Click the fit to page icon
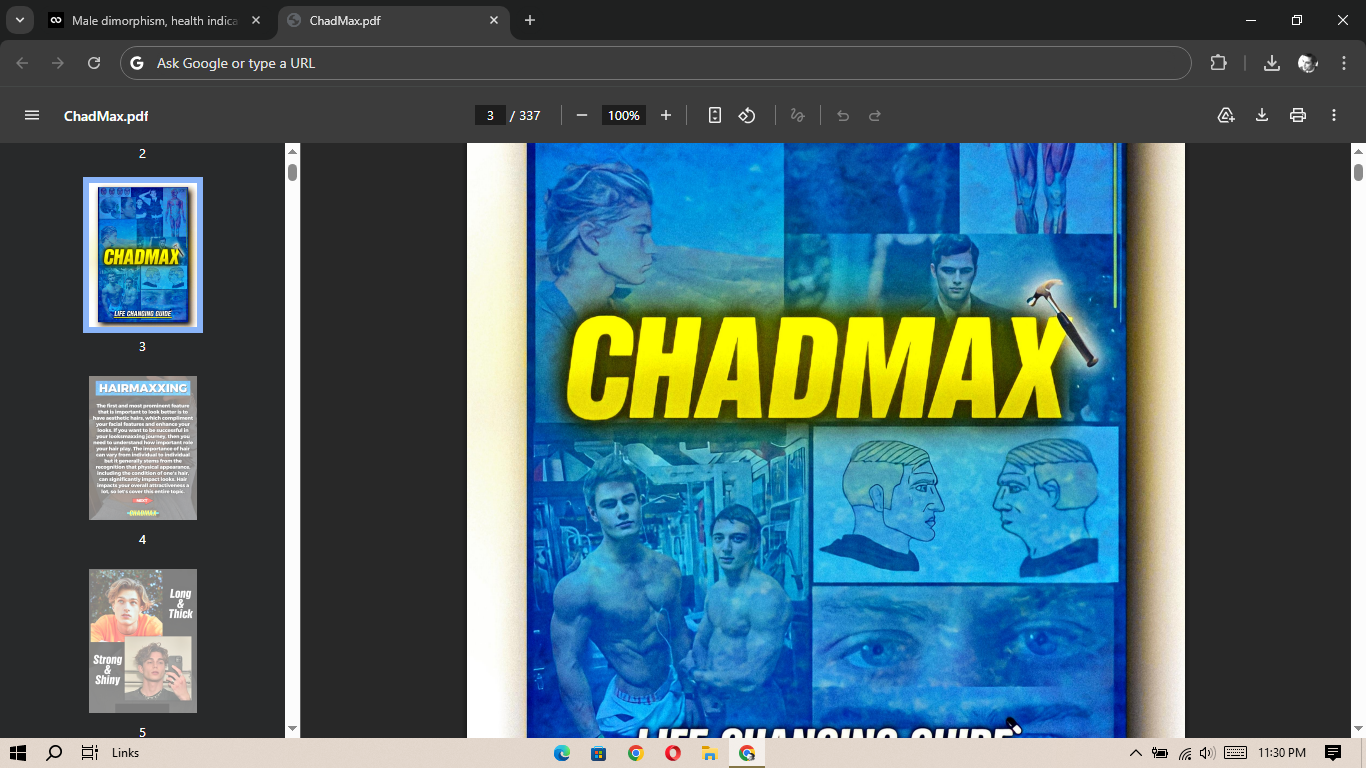1366x768 pixels. tap(715, 115)
